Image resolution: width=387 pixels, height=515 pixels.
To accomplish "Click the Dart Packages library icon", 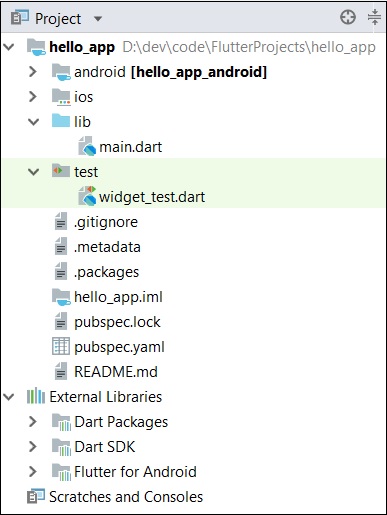I will coord(62,422).
